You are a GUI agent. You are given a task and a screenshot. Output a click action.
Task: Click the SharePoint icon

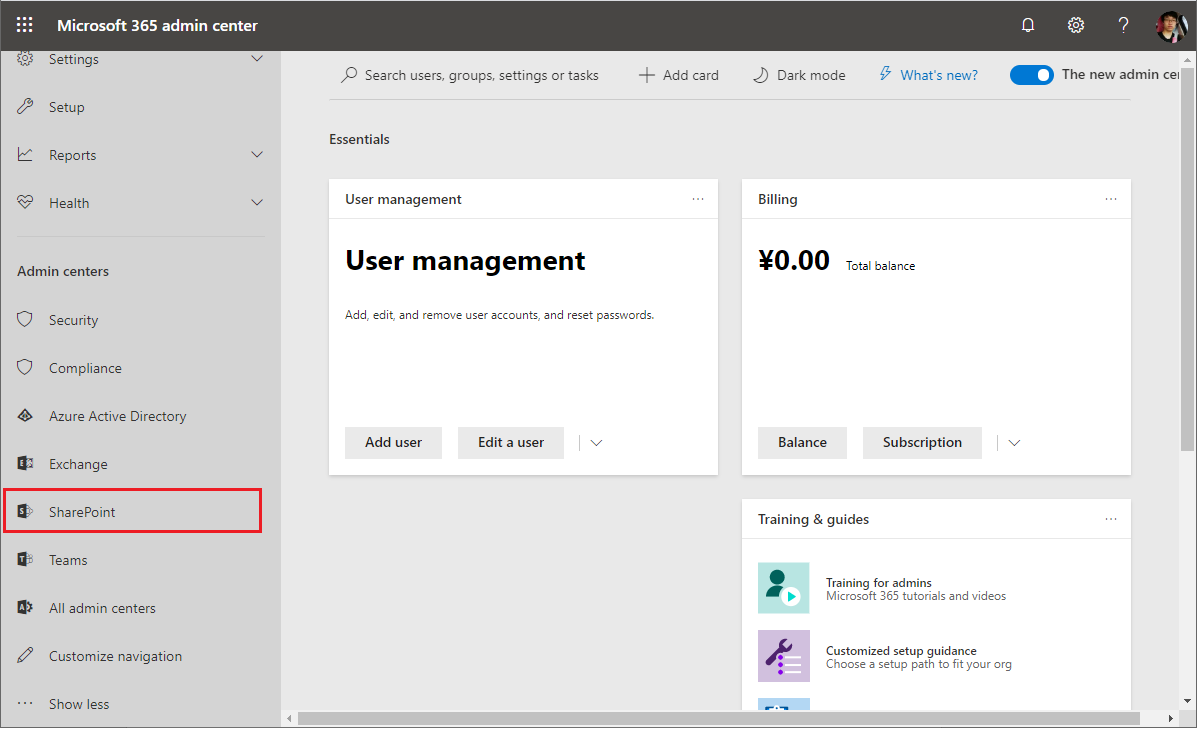tap(25, 511)
